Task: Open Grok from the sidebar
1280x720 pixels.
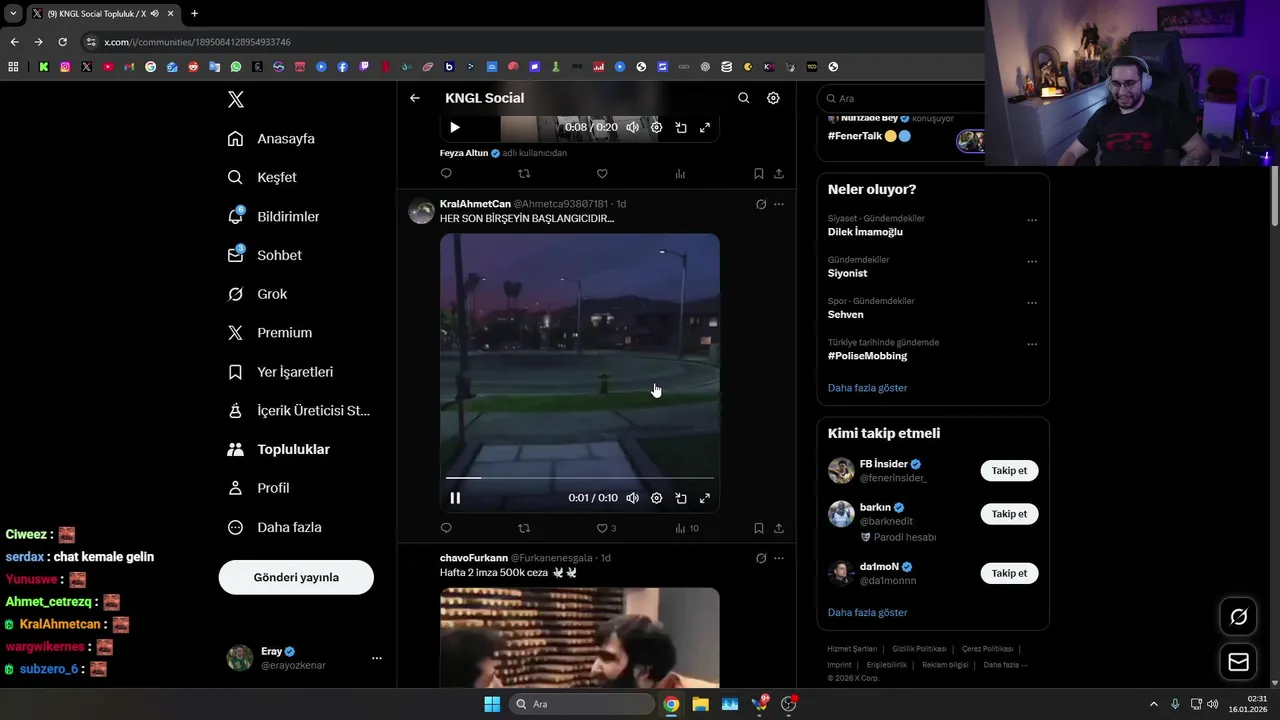Action: coord(257,294)
